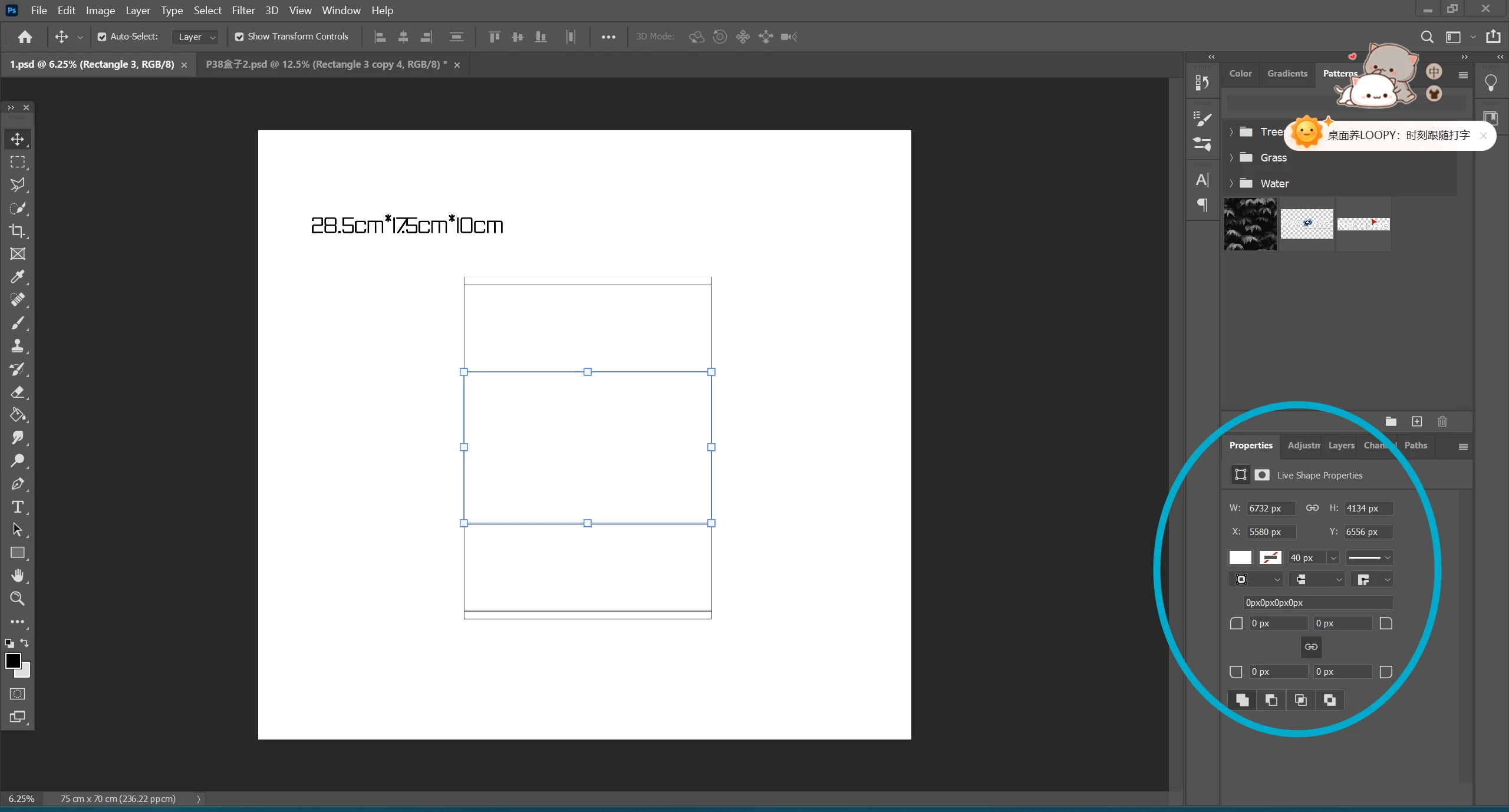Click the delete pattern trash icon
The height and width of the screenshot is (812, 1509).
[1442, 421]
